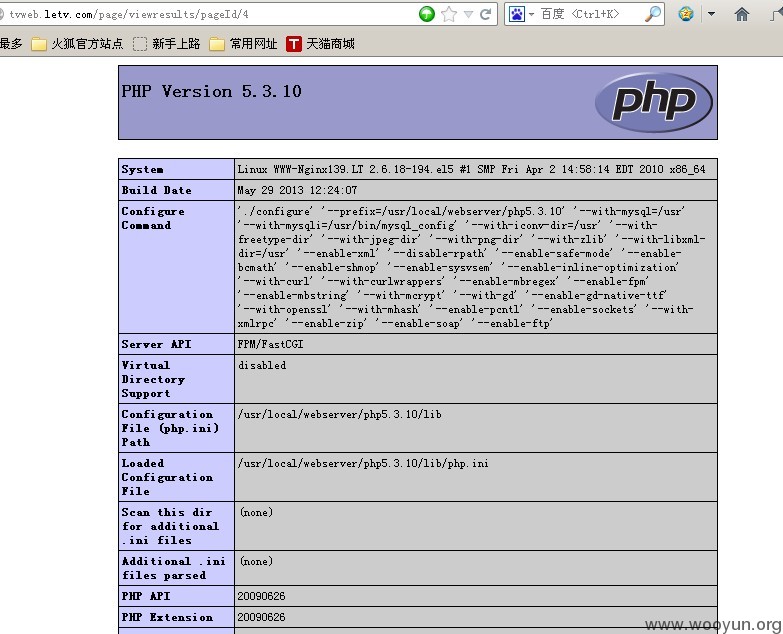Click the round face toolbar icon
This screenshot has height=634, width=783.
686,14
